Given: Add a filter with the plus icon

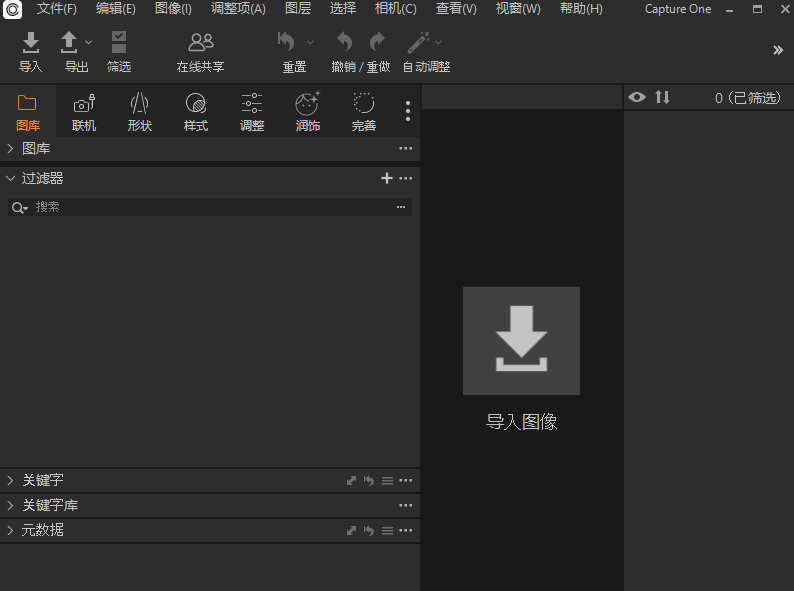Looking at the screenshot, I should (387, 178).
